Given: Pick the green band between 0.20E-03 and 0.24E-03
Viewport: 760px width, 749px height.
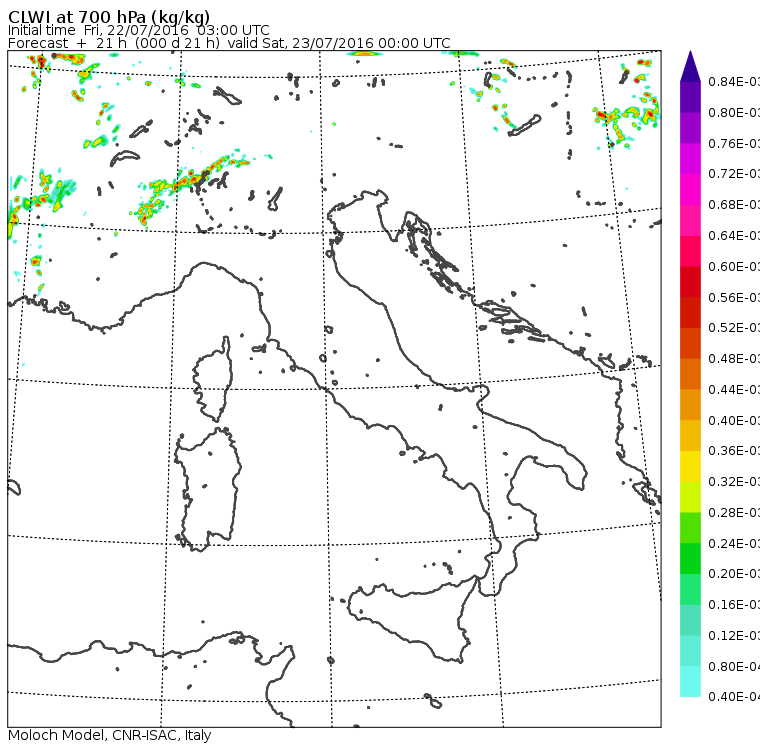Looking at the screenshot, I should pyautogui.click(x=690, y=558).
